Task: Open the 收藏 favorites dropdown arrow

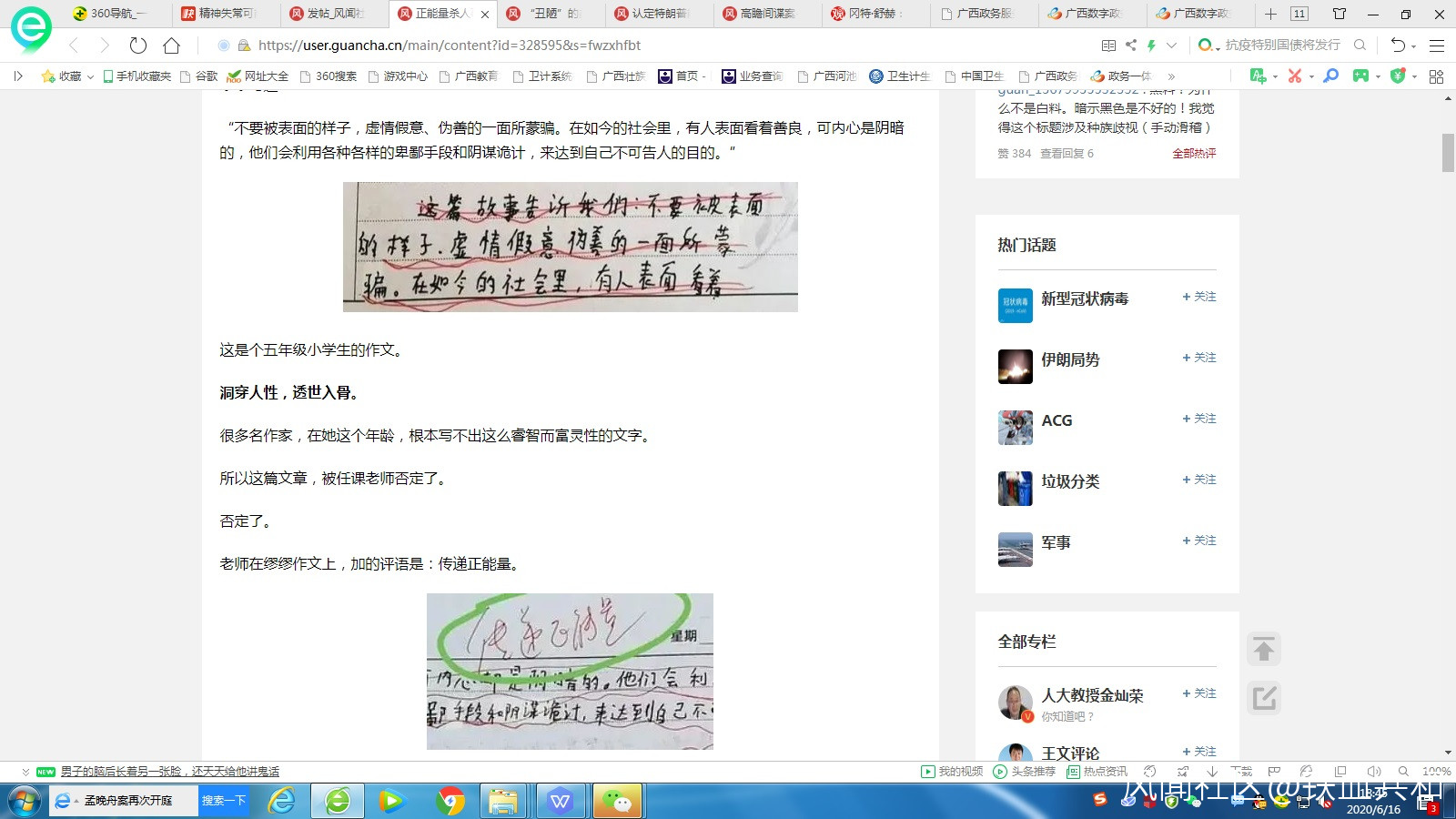Action: pos(90,77)
